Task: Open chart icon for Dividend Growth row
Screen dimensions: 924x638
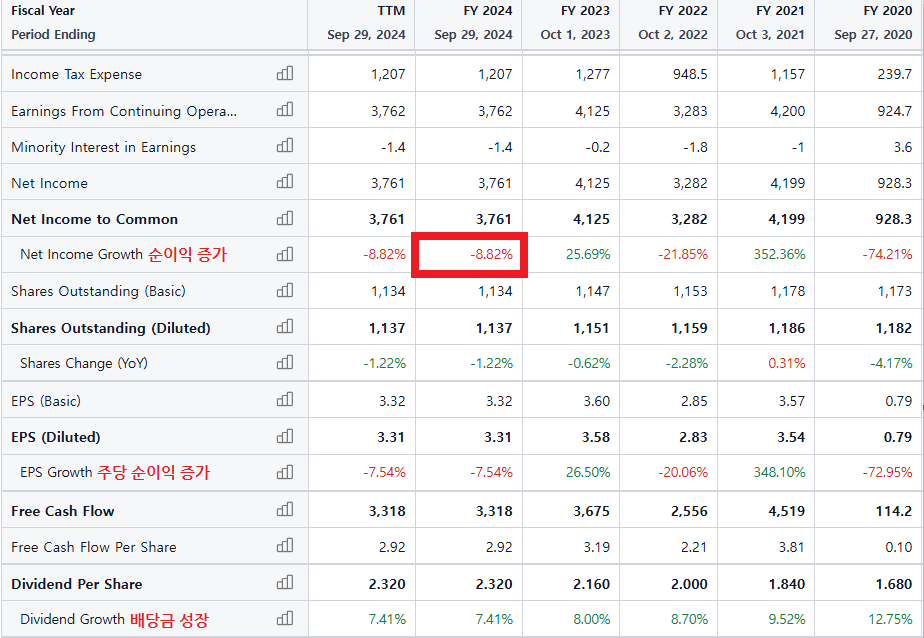Action: [285, 619]
